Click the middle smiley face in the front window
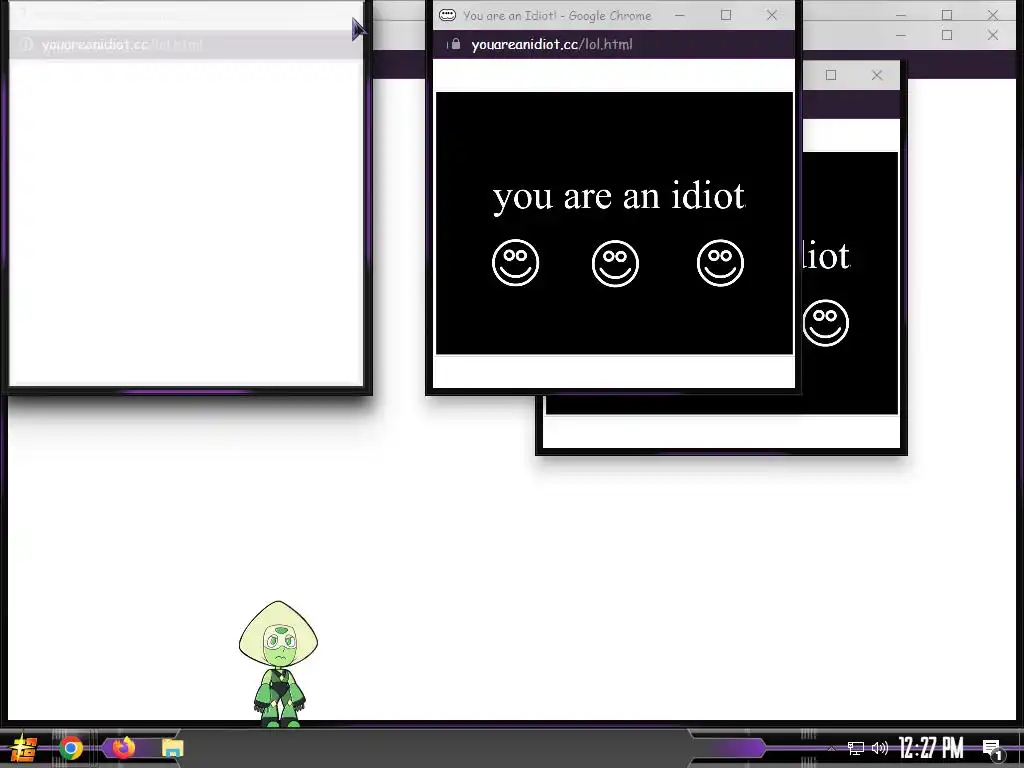1024x768 pixels. [615, 263]
